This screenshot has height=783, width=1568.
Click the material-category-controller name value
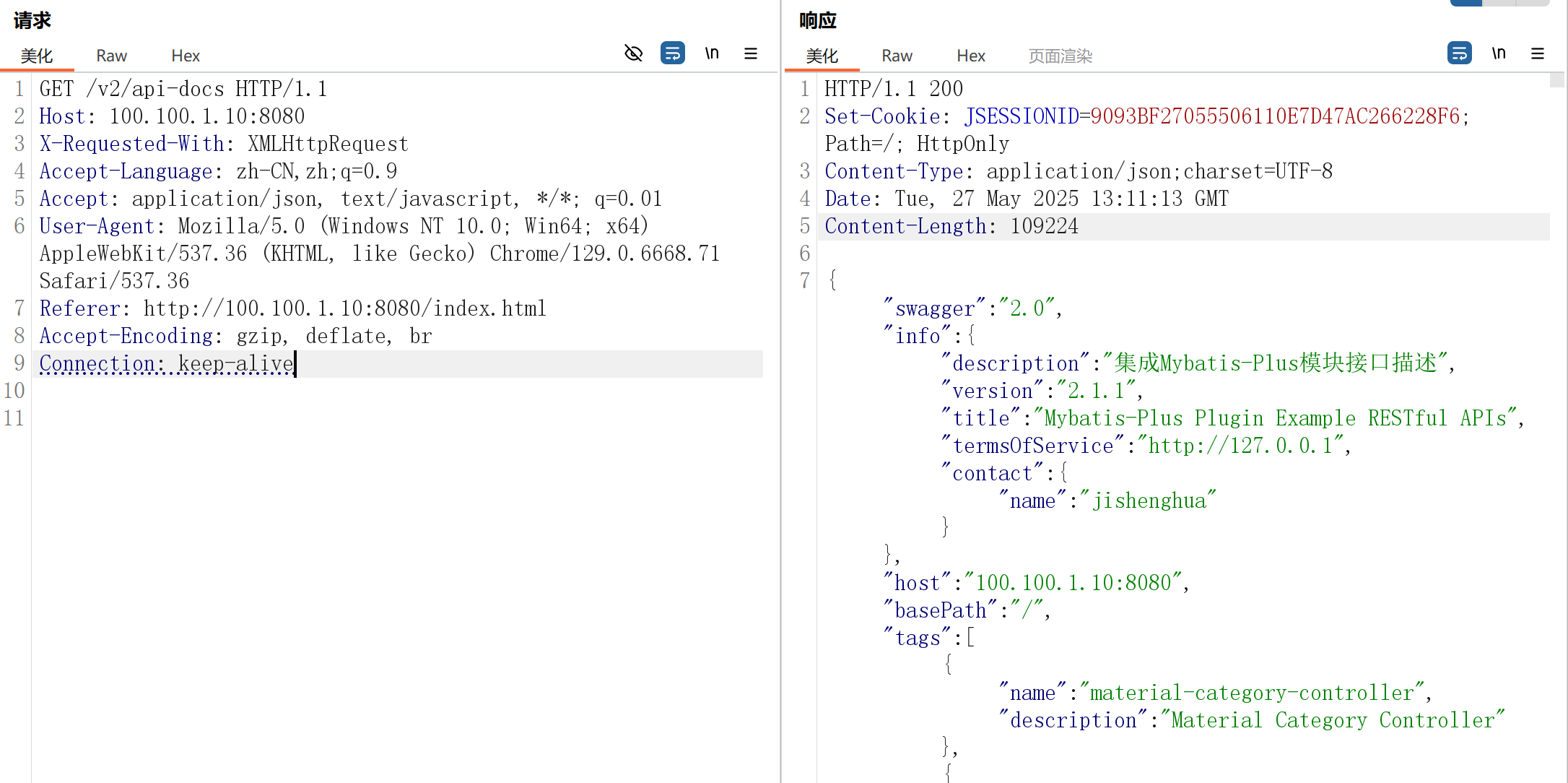[x=1252, y=693]
